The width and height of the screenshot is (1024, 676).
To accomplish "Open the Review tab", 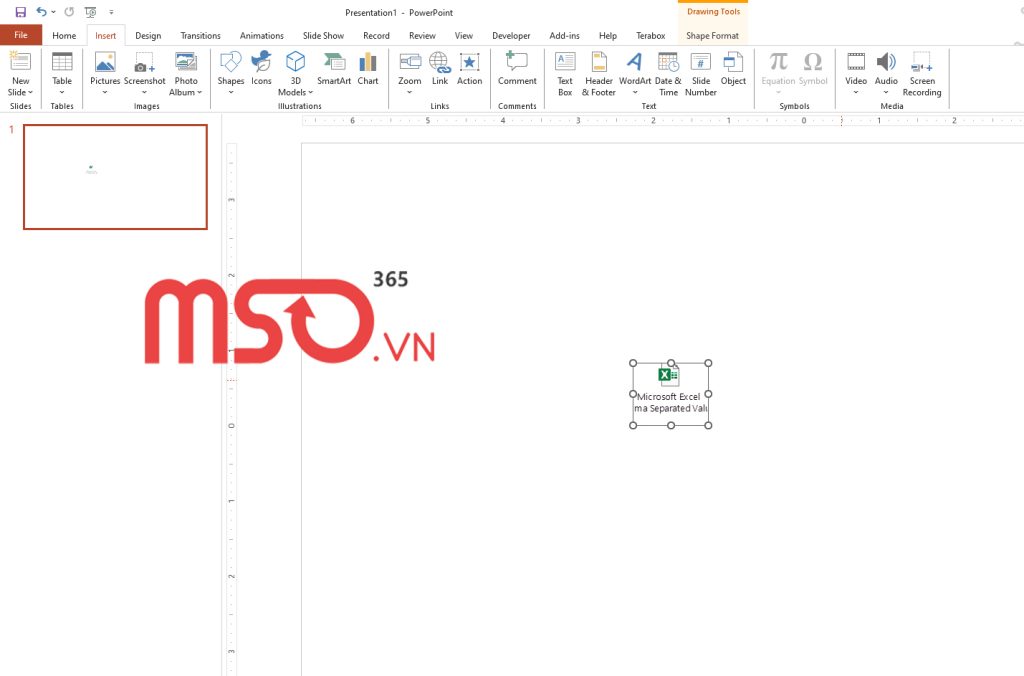I will point(422,35).
